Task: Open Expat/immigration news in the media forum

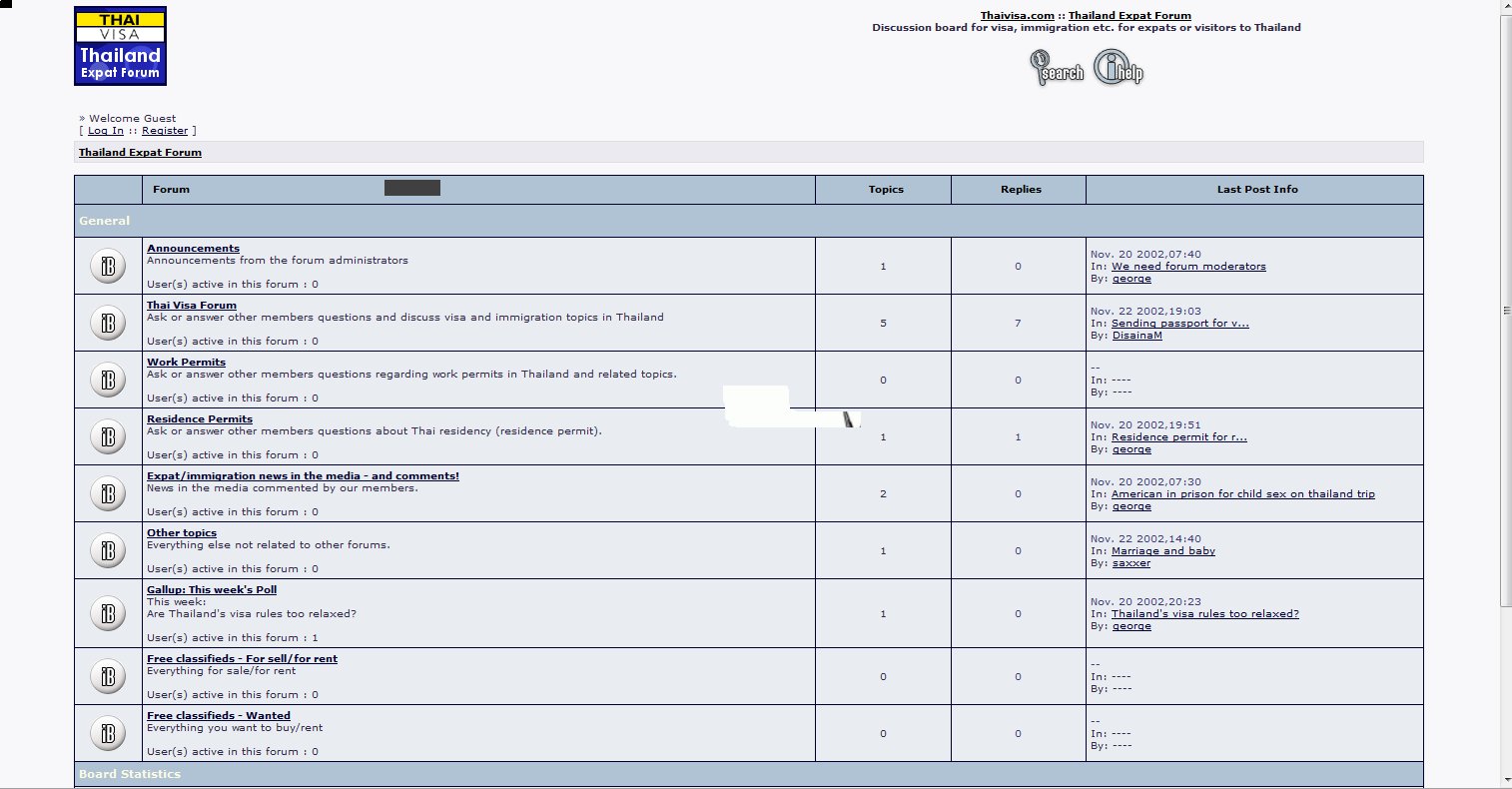Action: 303,475
